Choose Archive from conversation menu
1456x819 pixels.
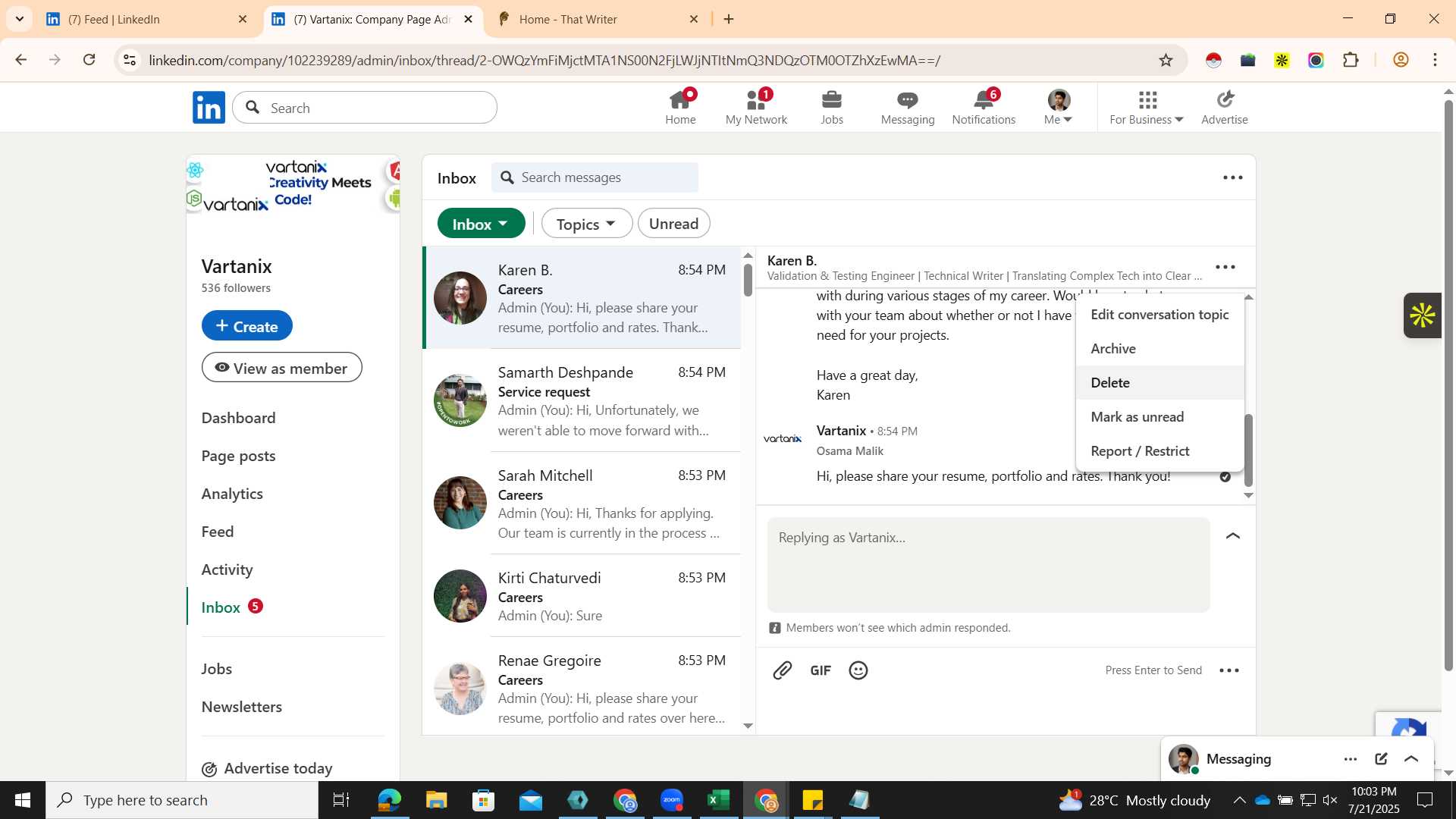[x=1159, y=349]
